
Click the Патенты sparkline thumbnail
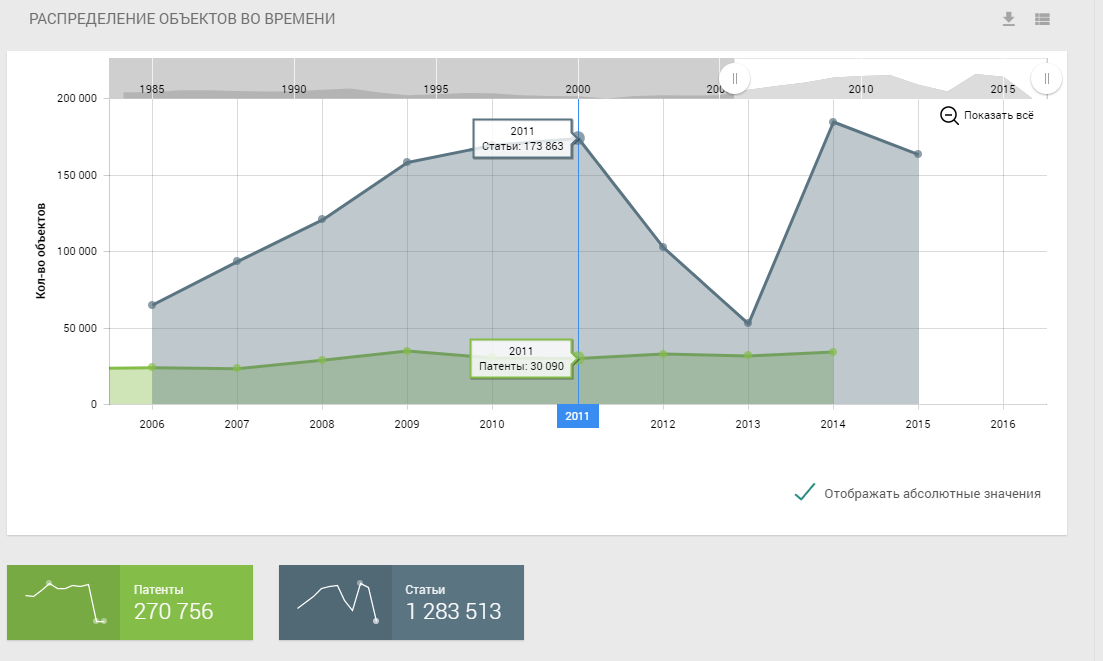pos(63,602)
